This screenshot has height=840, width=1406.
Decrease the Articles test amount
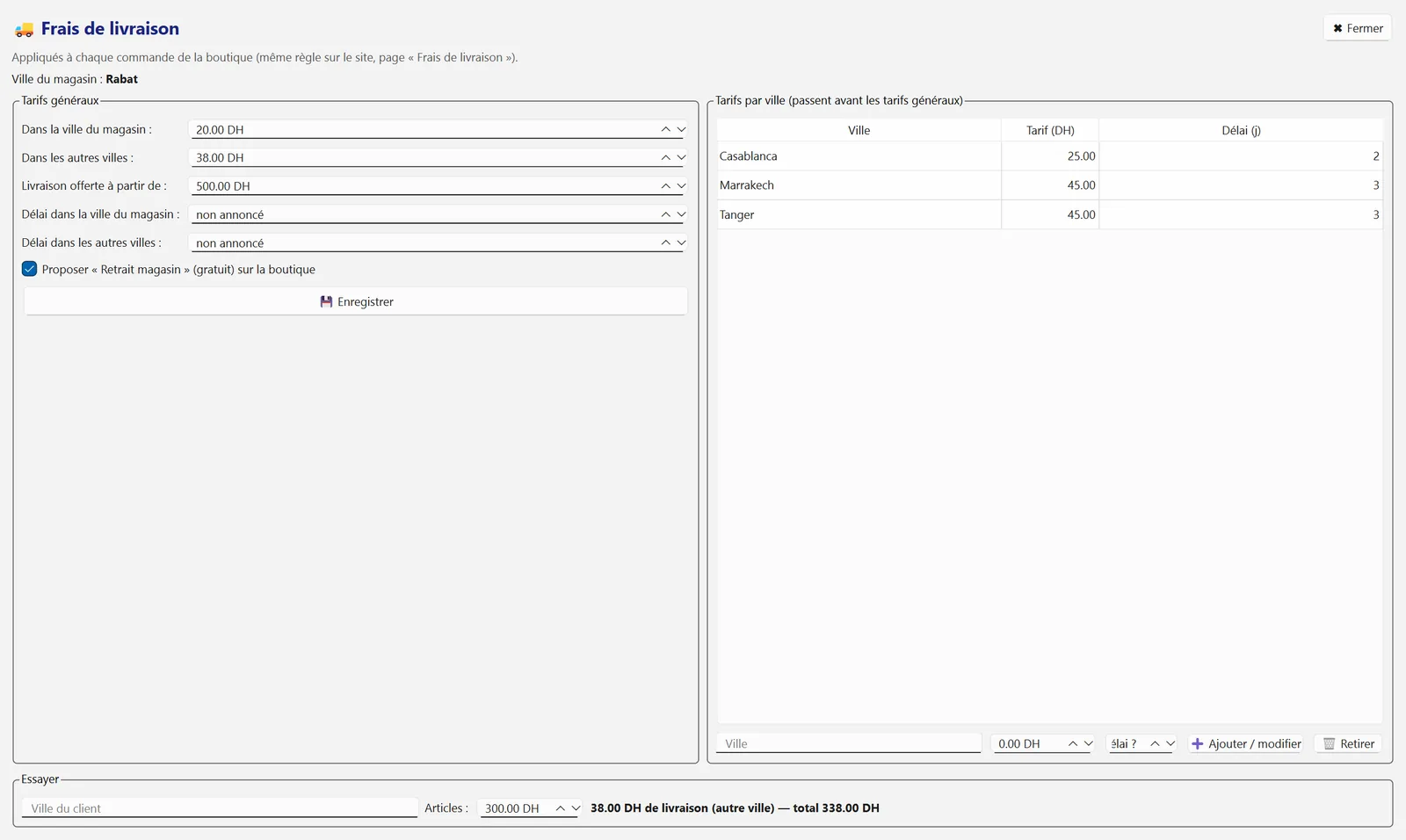click(576, 808)
